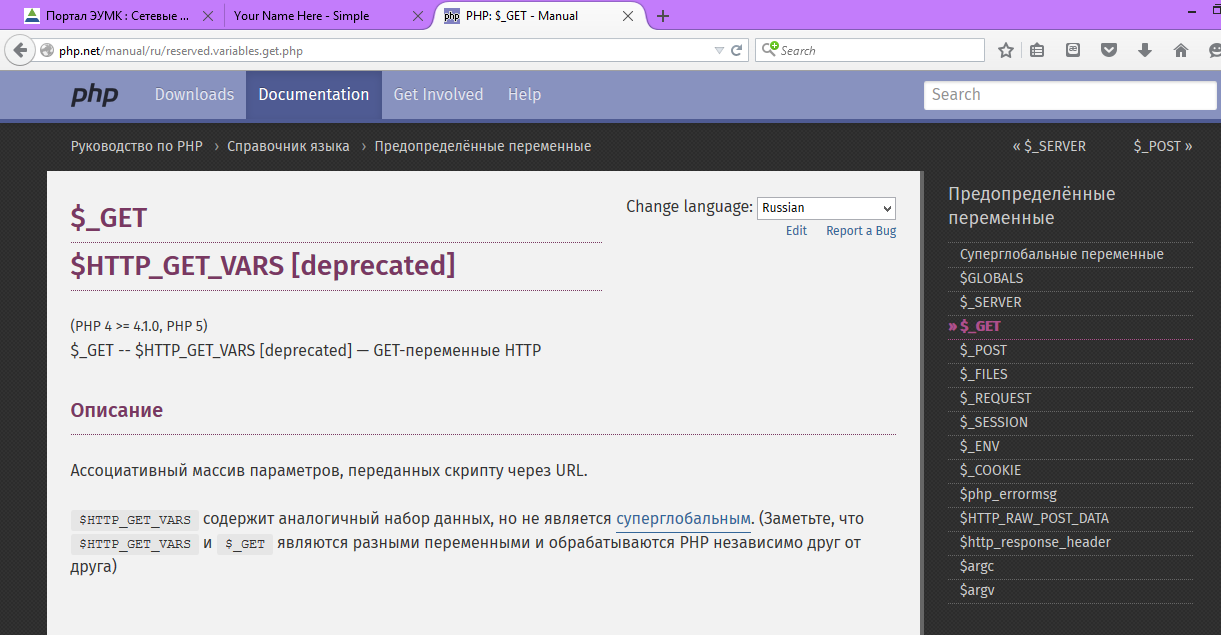Open $_SERVER in sidebar list

click(x=990, y=302)
